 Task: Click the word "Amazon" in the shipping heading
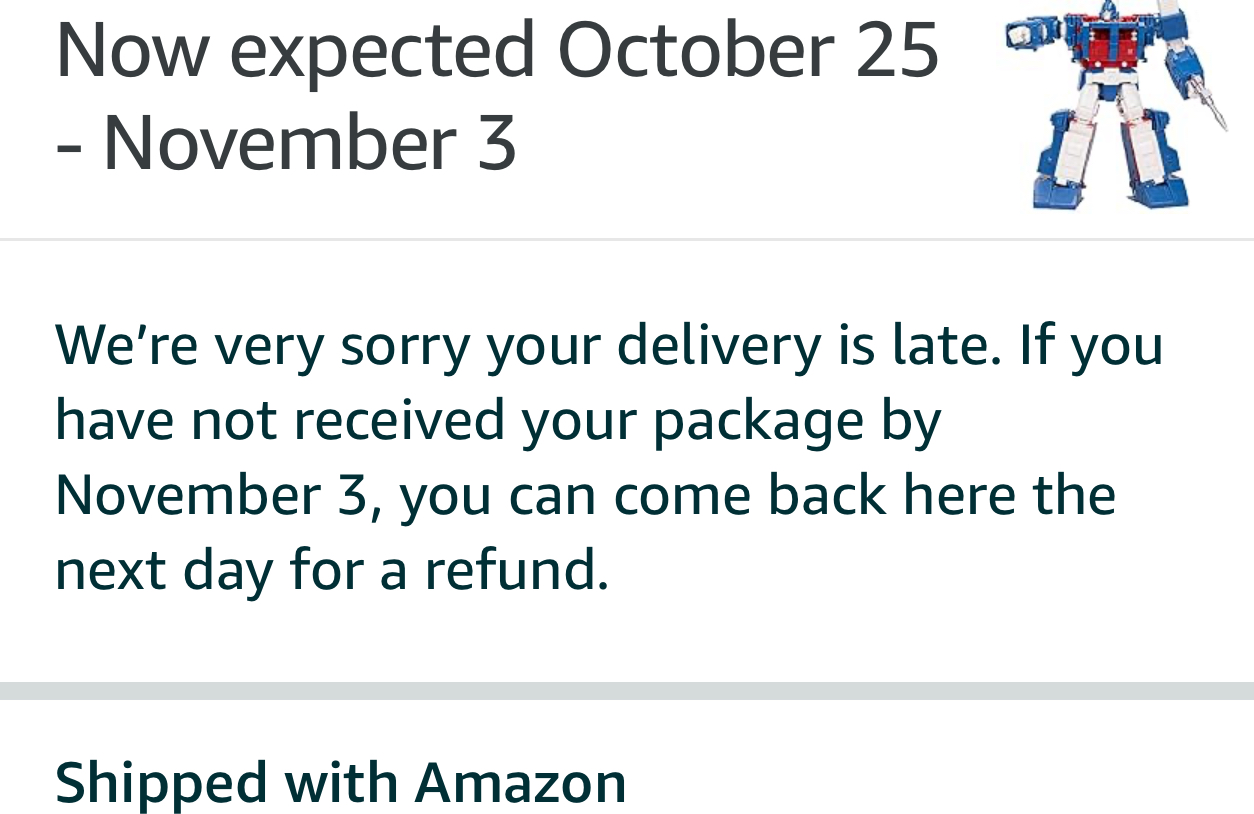pos(521,782)
